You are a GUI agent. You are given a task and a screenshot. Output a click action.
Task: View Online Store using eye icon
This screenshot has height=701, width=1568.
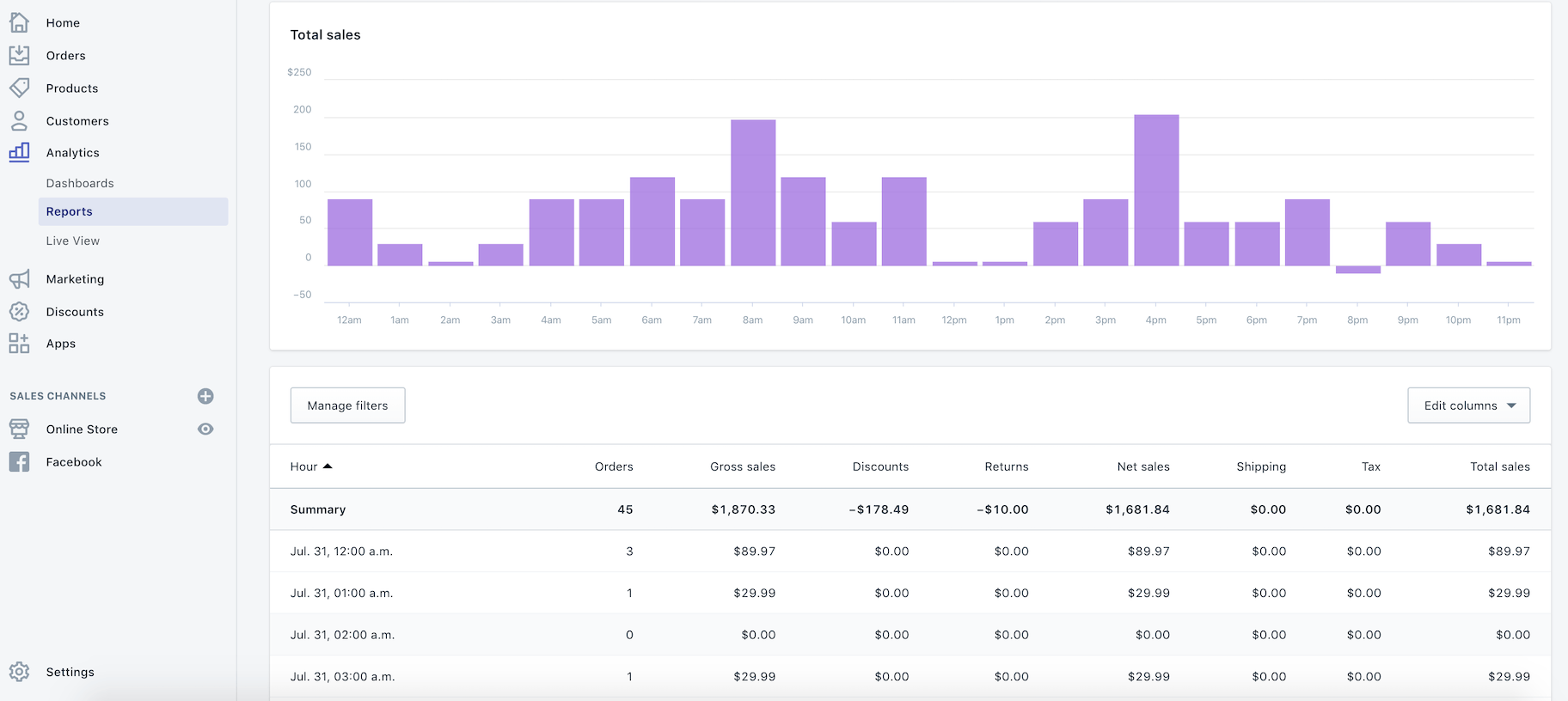(x=205, y=429)
